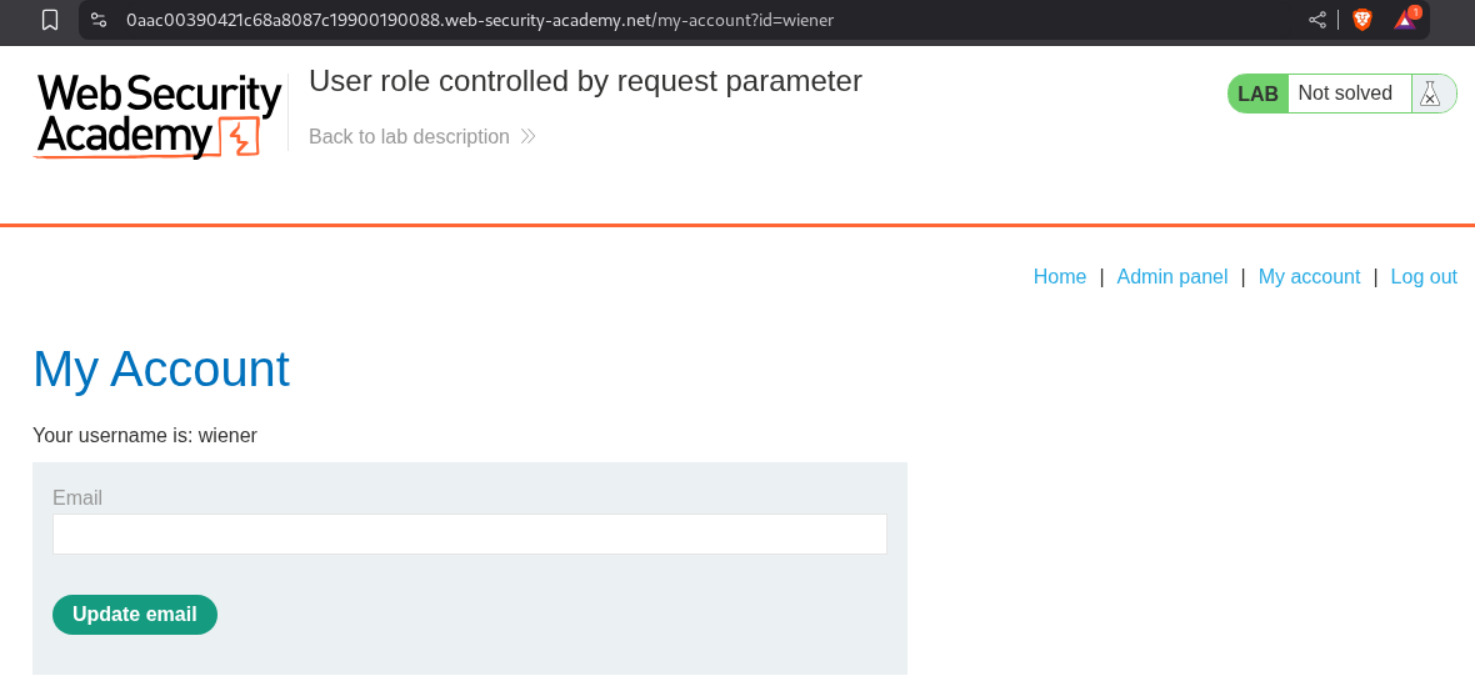Viewport: 1475px width, 697px height.
Task: Click the bookmark icon in the address bar
Action: (x=50, y=20)
